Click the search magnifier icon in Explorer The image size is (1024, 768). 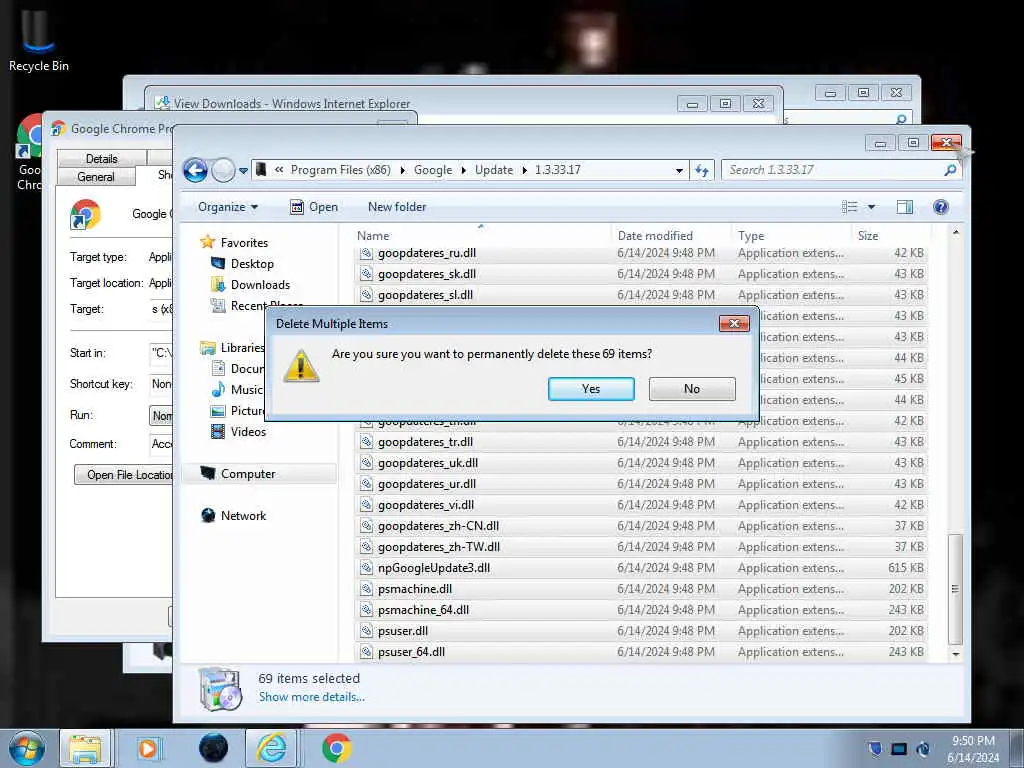click(x=950, y=170)
